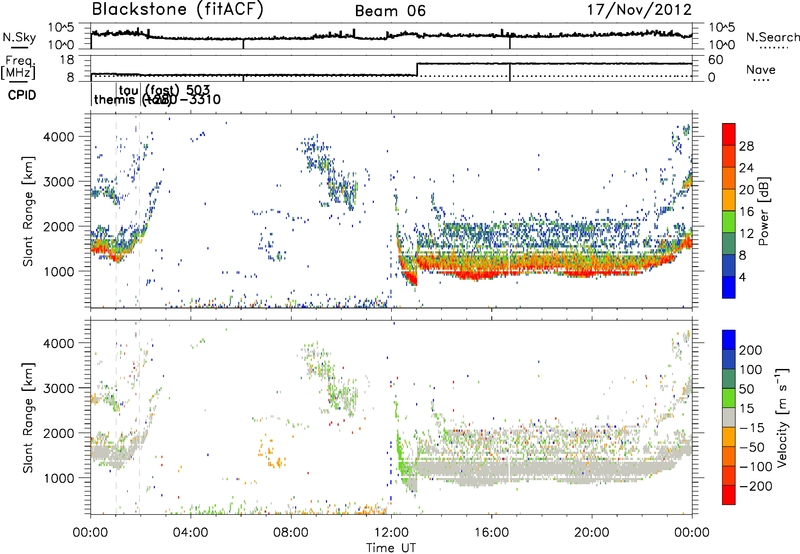The height and width of the screenshot is (554, 800).
Task: Click the 'Time UT' axis label
Action: pos(391,548)
